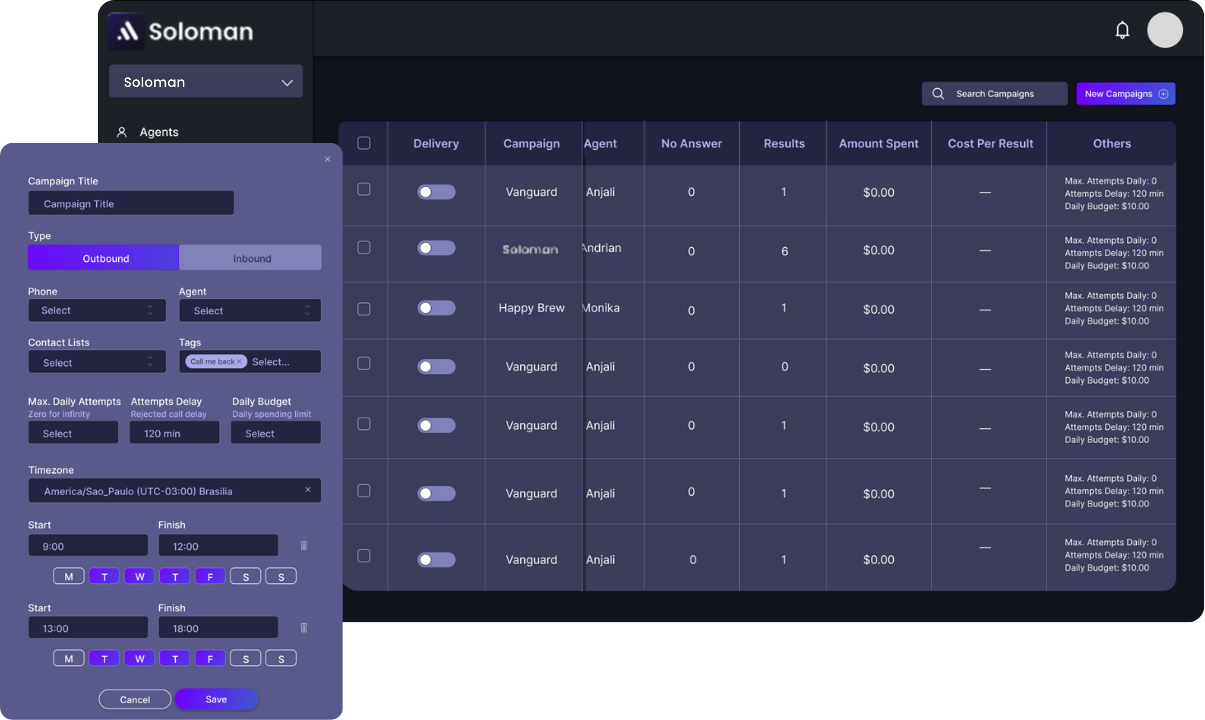
Task: Save the campaign form
Action: click(x=216, y=699)
